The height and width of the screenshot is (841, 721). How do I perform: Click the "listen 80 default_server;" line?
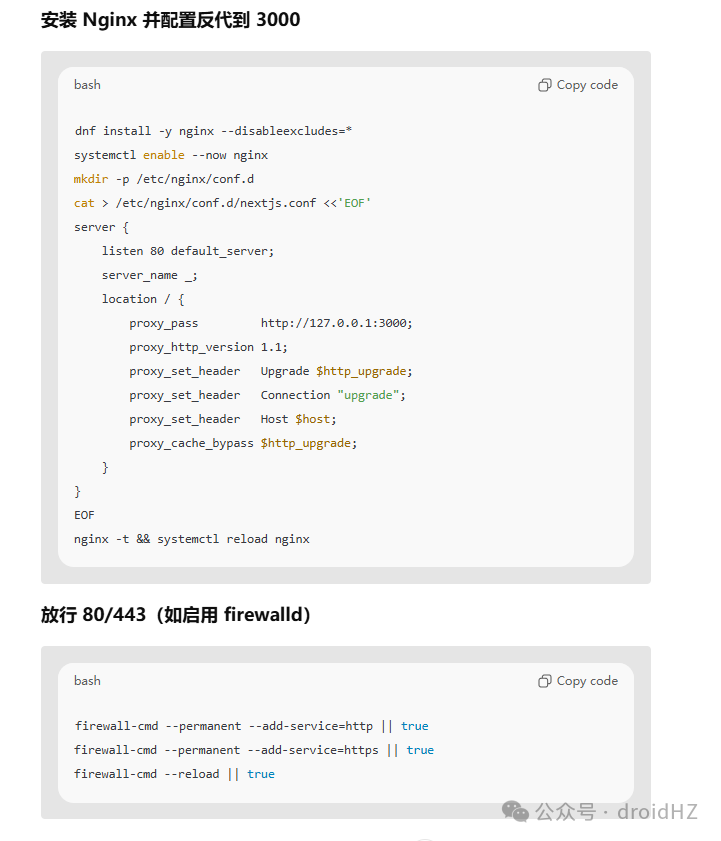(188, 251)
